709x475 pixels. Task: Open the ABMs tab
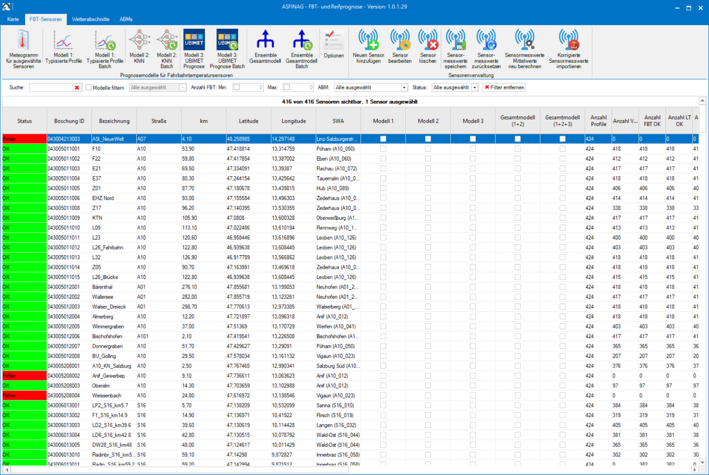point(126,19)
